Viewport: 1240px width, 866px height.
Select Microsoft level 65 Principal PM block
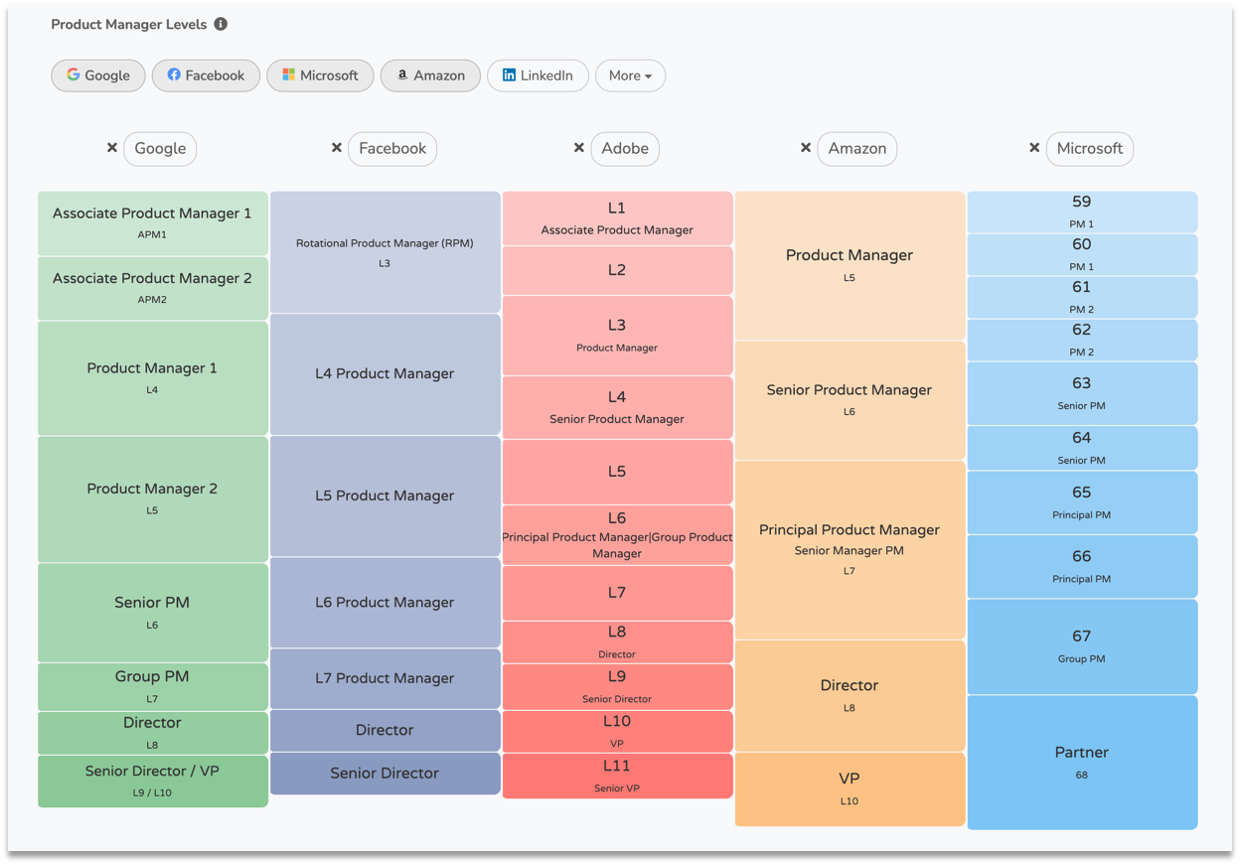coord(1082,503)
